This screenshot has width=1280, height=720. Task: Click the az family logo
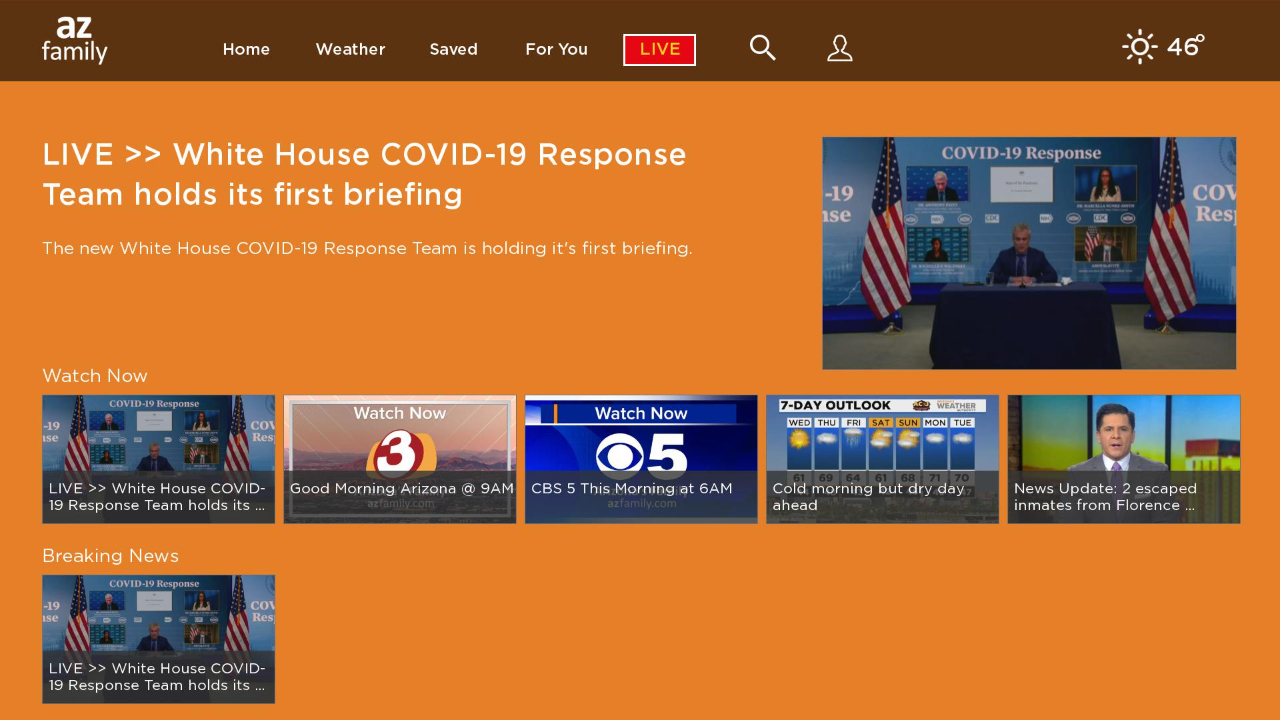click(x=74, y=41)
